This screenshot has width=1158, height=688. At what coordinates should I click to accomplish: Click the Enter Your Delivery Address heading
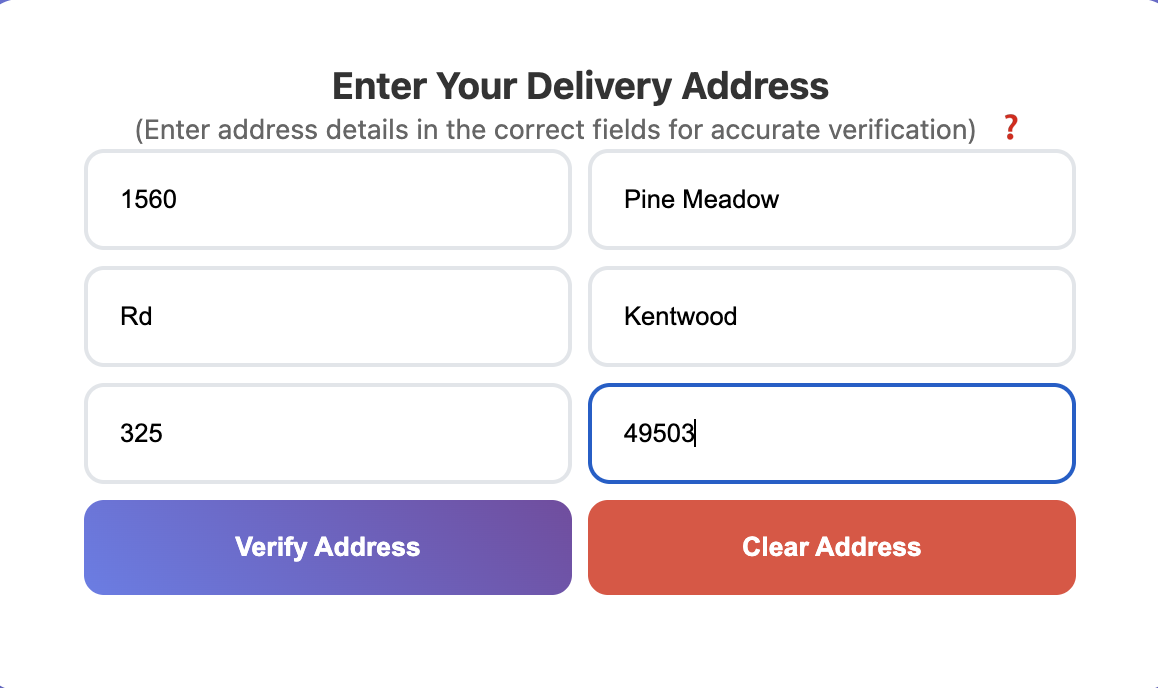(x=580, y=86)
